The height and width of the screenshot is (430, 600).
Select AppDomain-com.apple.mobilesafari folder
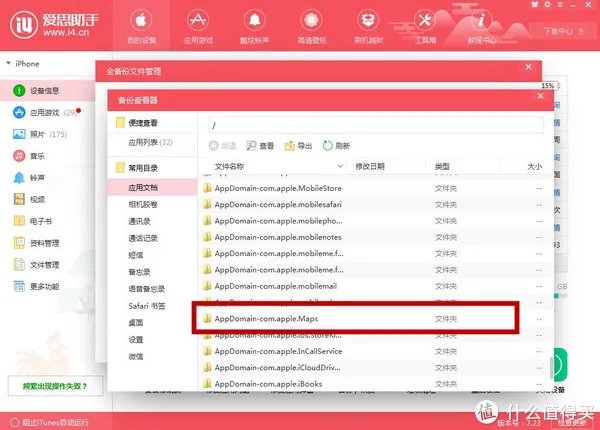click(x=376, y=204)
